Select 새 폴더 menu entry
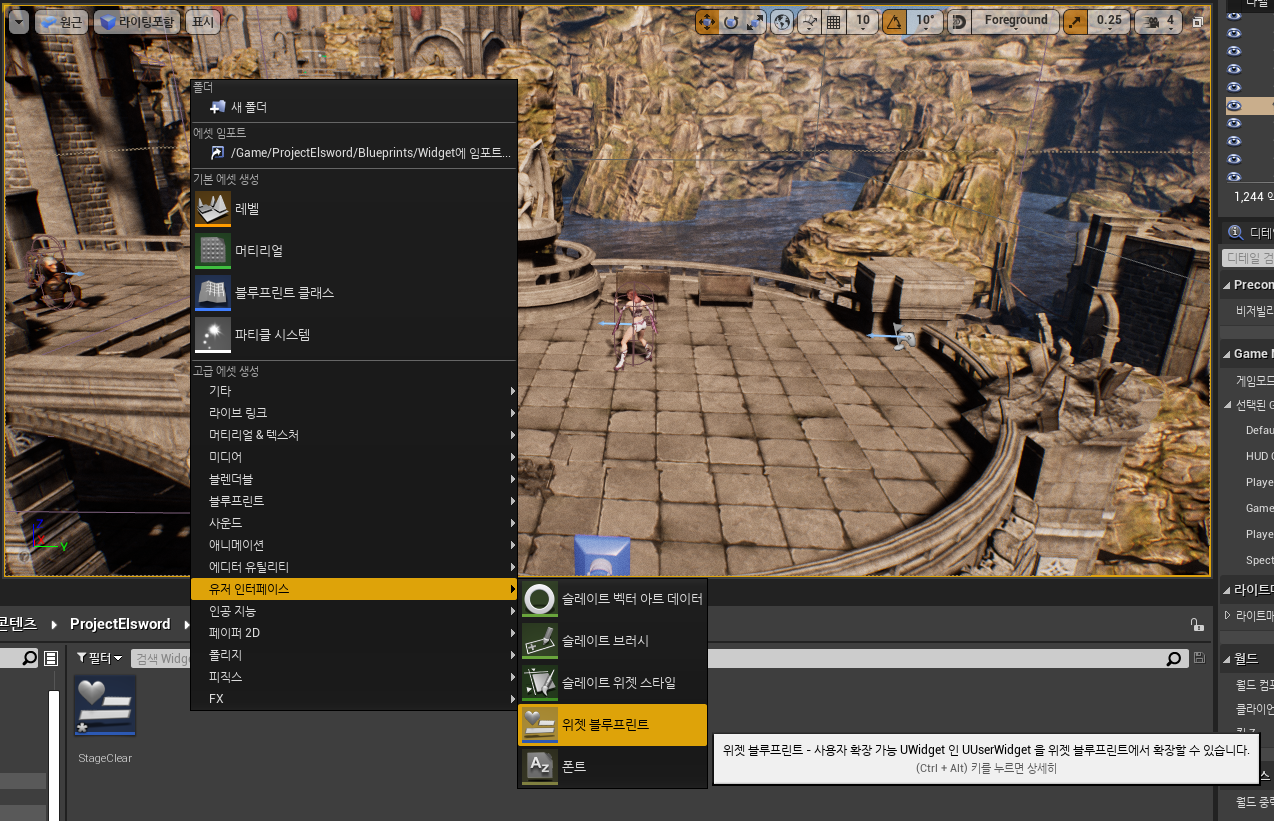 (354, 107)
